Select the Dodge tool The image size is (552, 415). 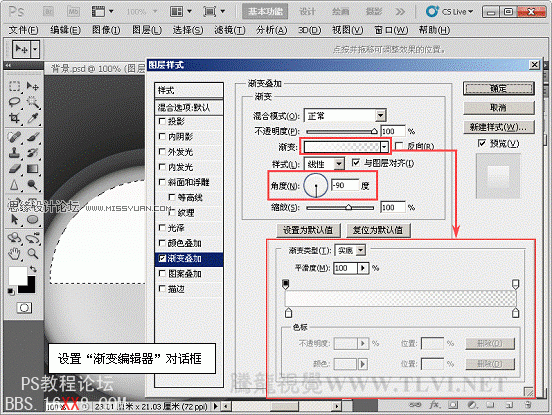pyautogui.click(x=32, y=185)
